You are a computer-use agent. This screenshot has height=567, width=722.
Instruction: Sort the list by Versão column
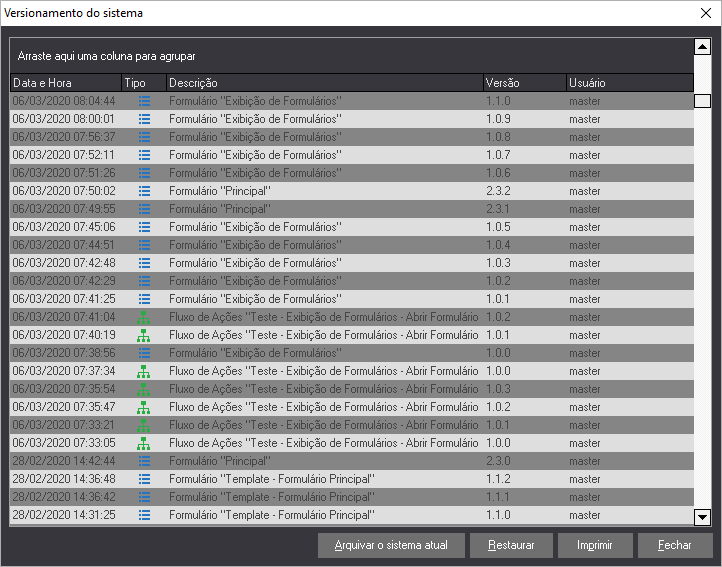522,83
